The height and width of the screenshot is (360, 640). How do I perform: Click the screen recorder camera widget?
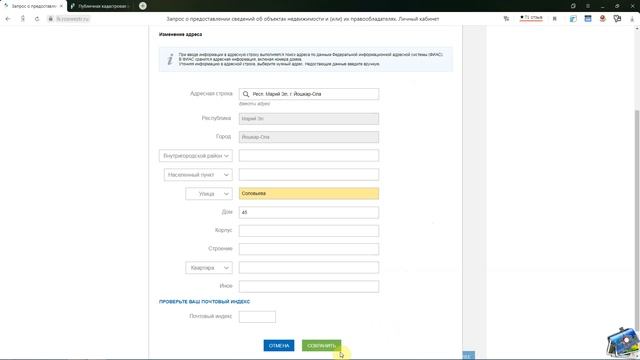point(623,343)
